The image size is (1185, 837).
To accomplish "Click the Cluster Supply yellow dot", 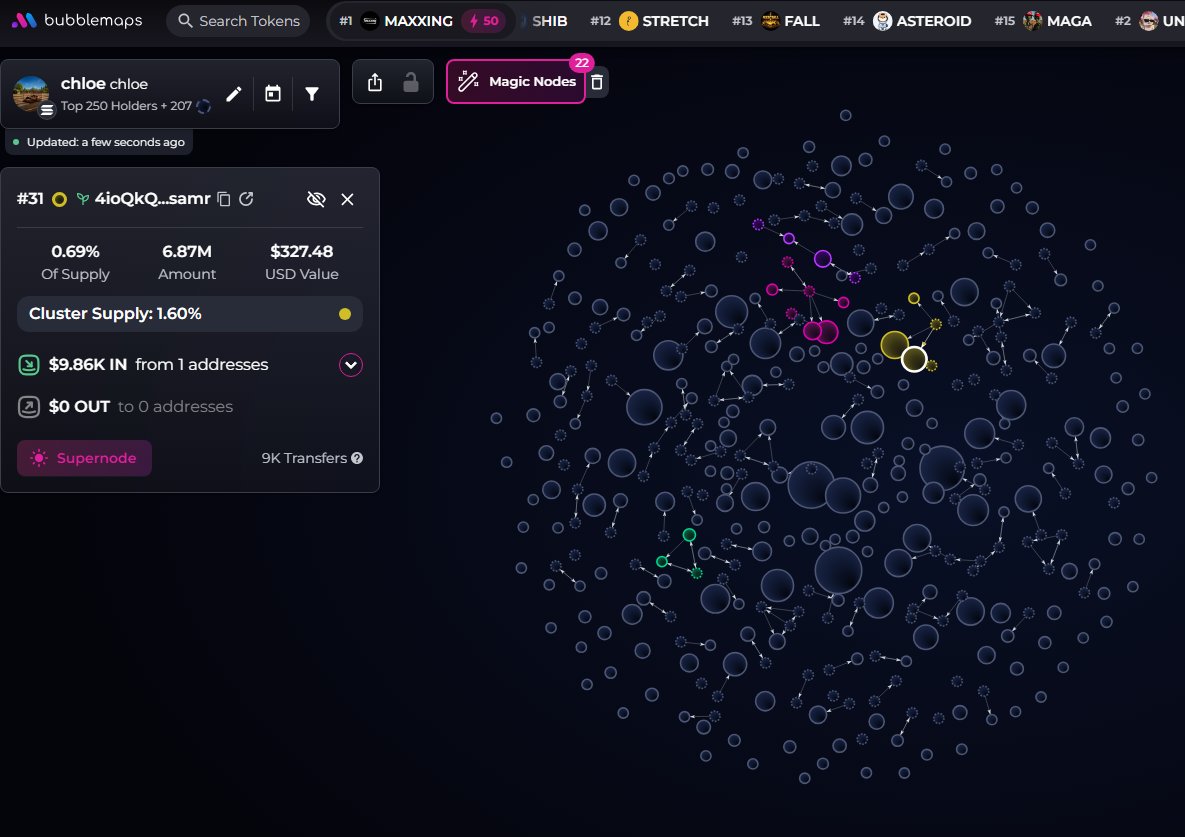I will pos(345,314).
